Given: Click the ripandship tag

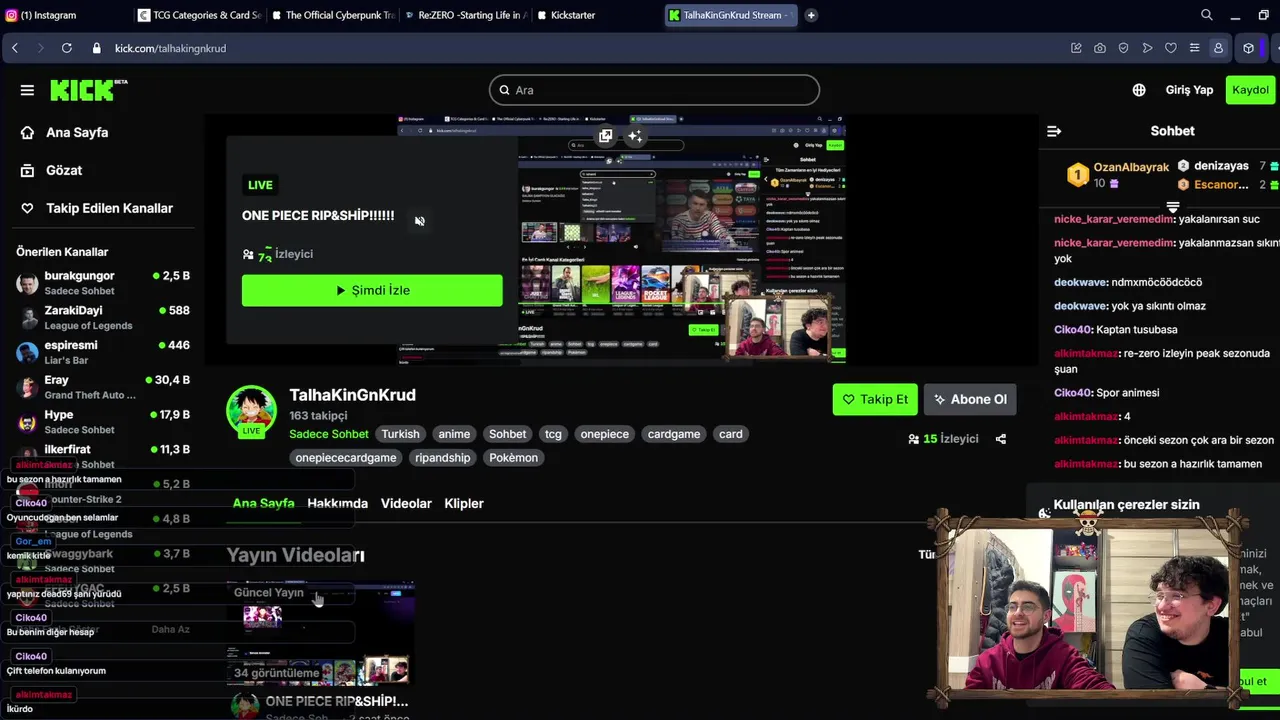Looking at the screenshot, I should tap(443, 458).
